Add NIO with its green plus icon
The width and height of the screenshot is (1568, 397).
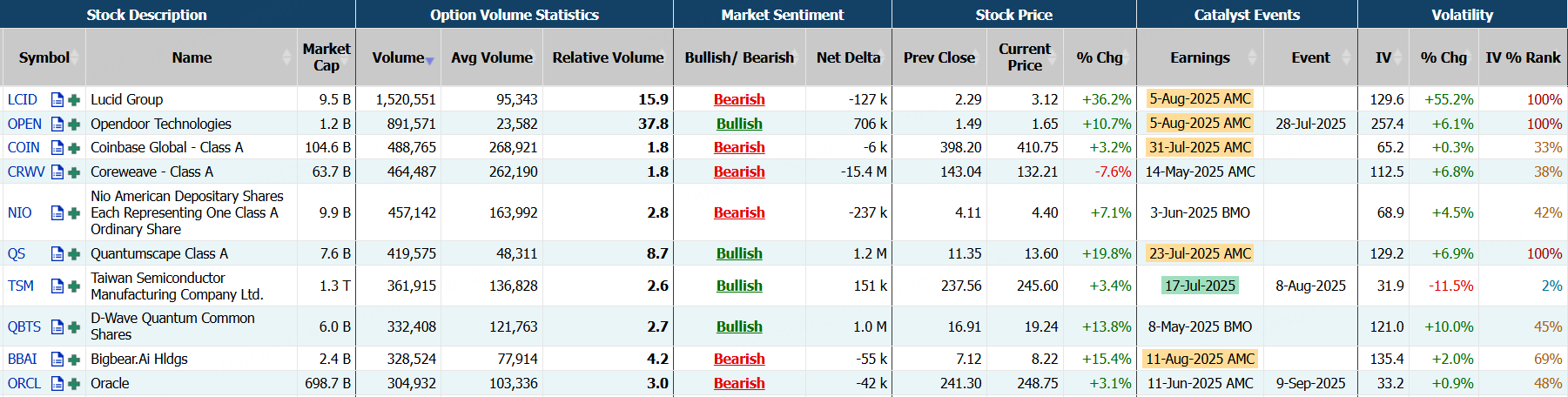click(74, 213)
